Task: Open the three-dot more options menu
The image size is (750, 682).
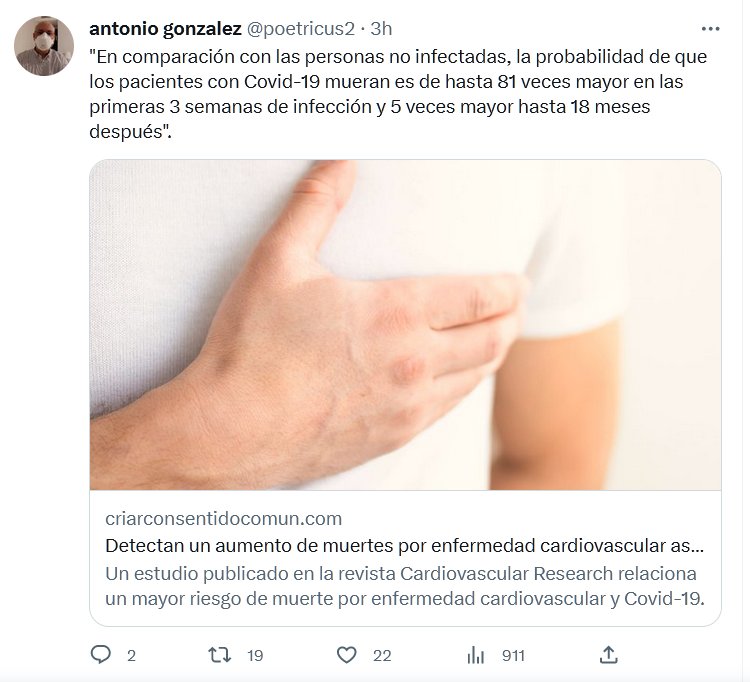Action: (710, 29)
